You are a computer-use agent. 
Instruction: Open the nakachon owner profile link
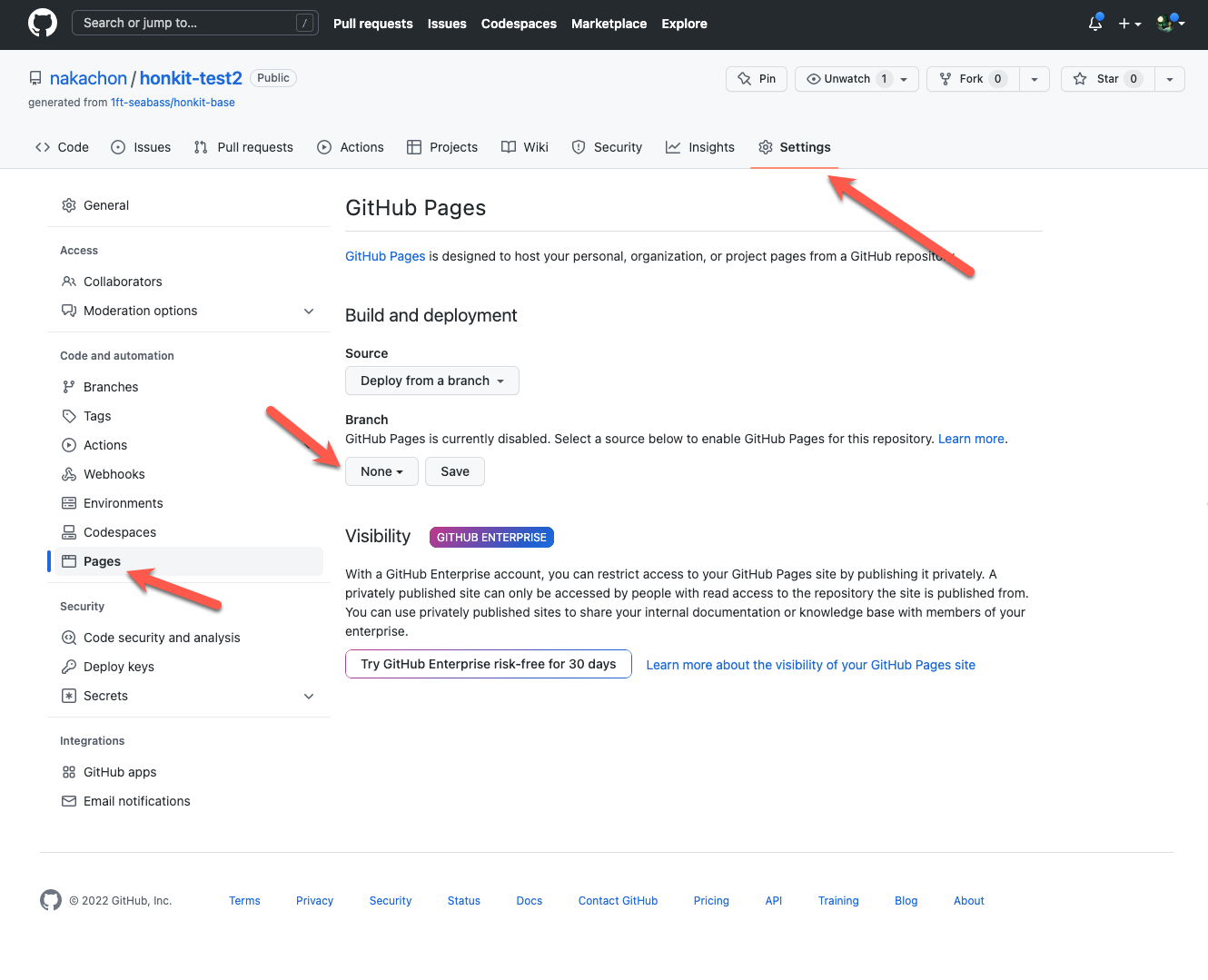click(88, 78)
